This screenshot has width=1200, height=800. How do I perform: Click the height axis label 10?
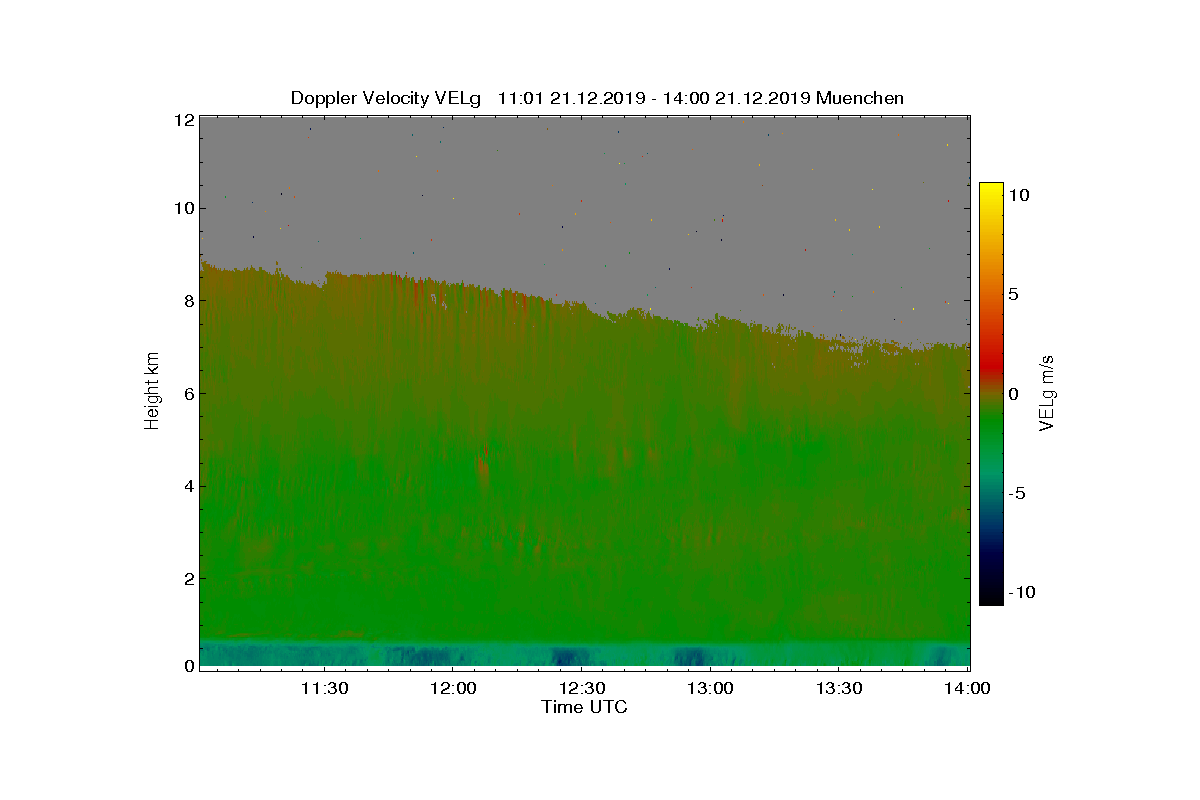click(183, 208)
